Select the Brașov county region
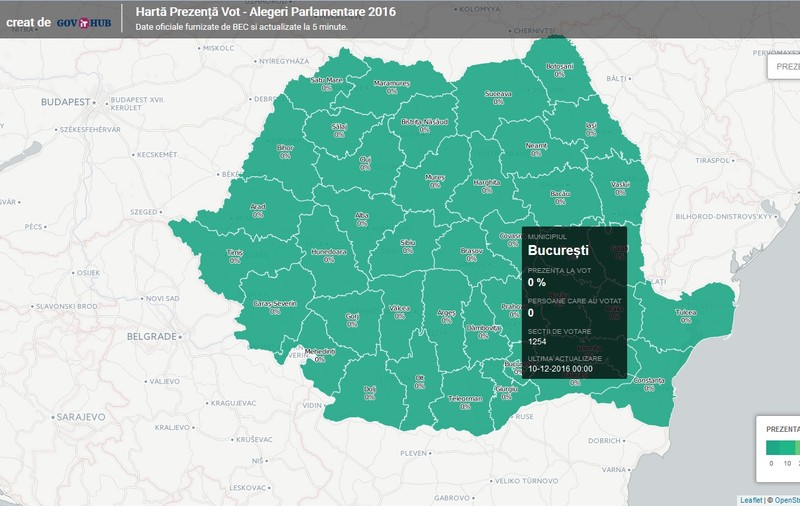Screen dimensions: 800x506 pyautogui.click(x=471, y=255)
